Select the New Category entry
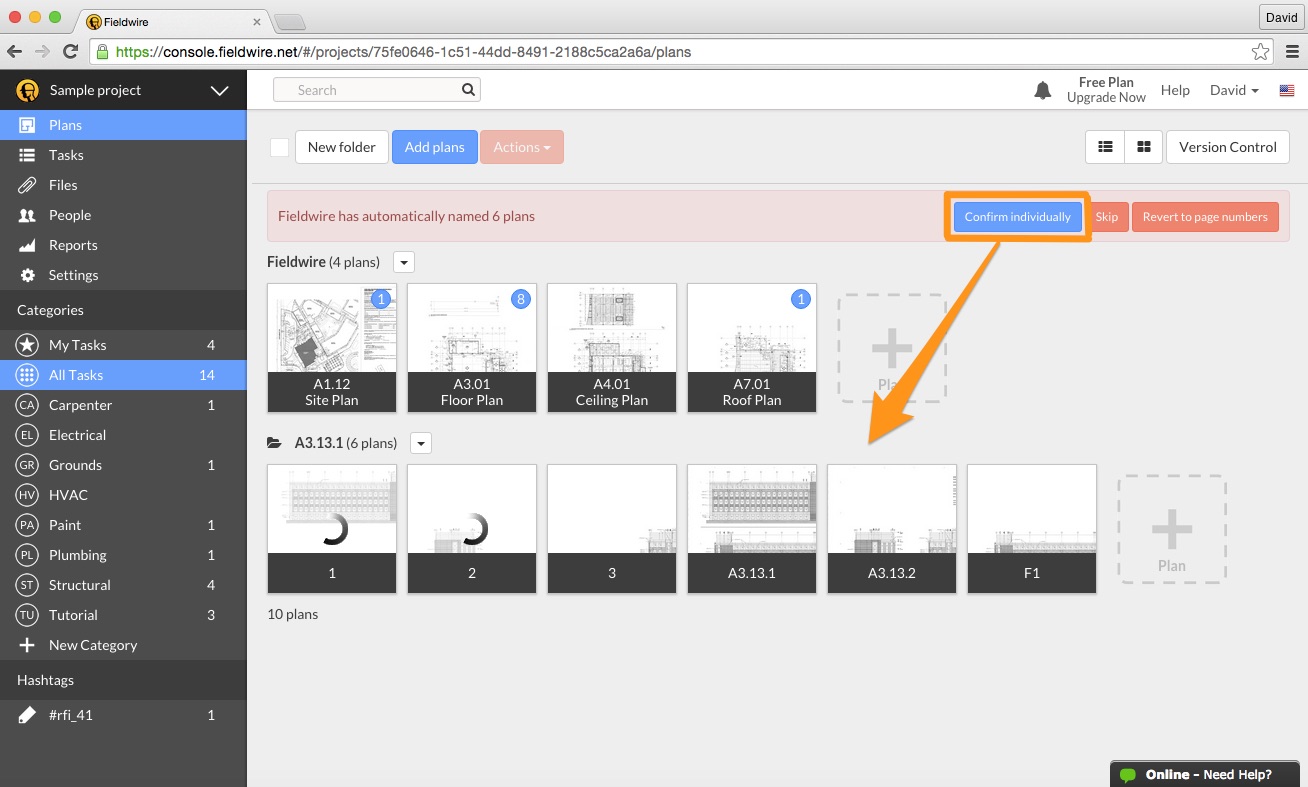 point(123,645)
